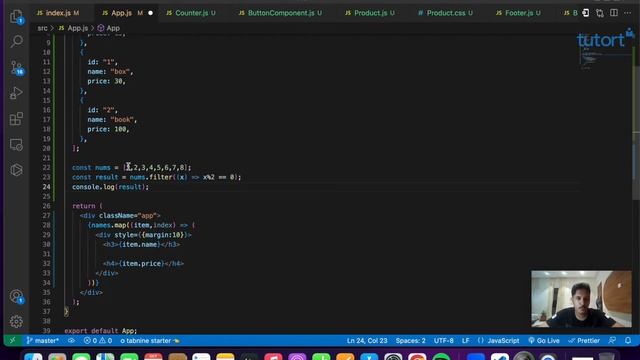This screenshot has width=640, height=360.
Task: Switch to the index.js tab
Action: pyautogui.click(x=58, y=13)
